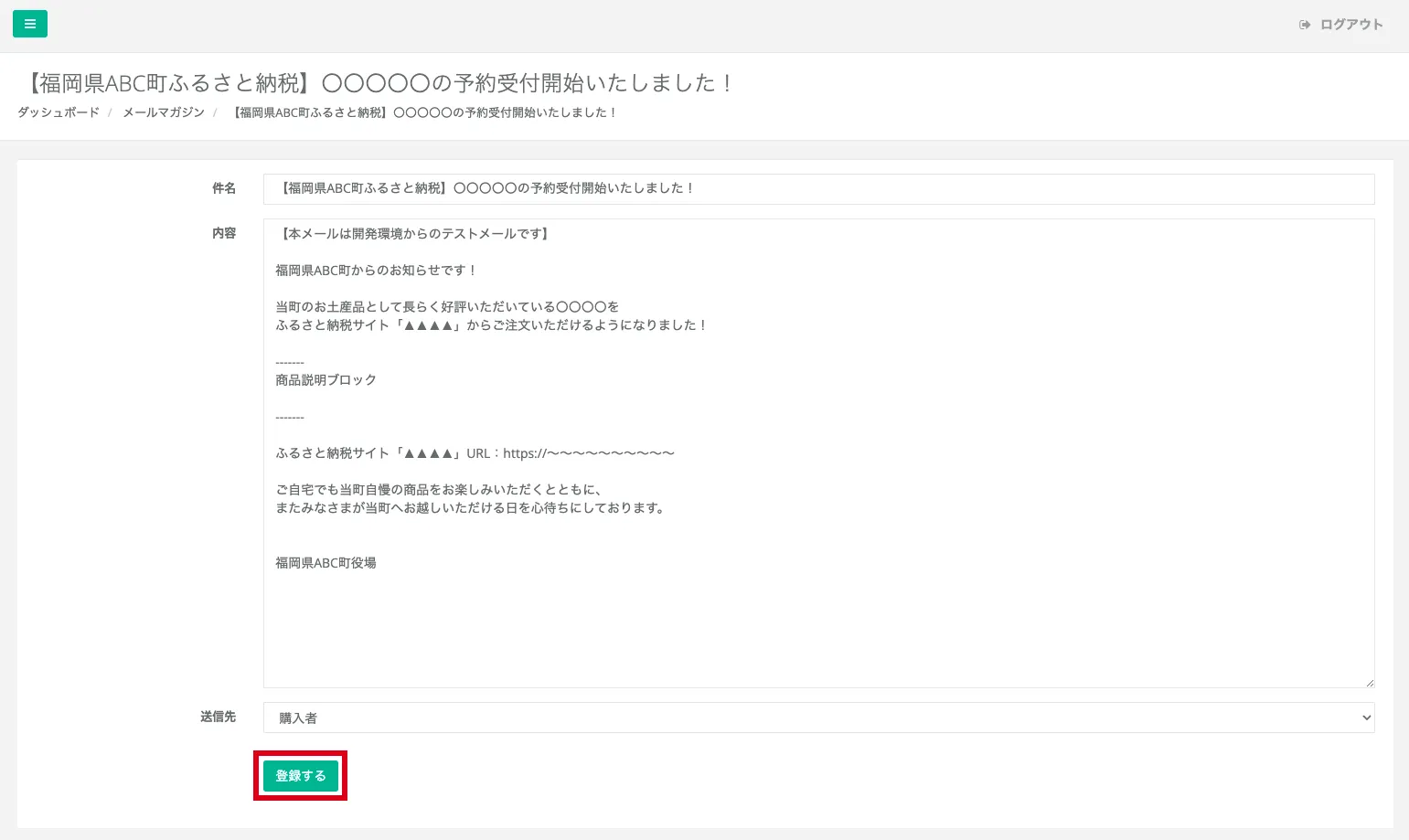Place cursor on the https URL line
This screenshot has height=840, width=1409.
coord(475,453)
